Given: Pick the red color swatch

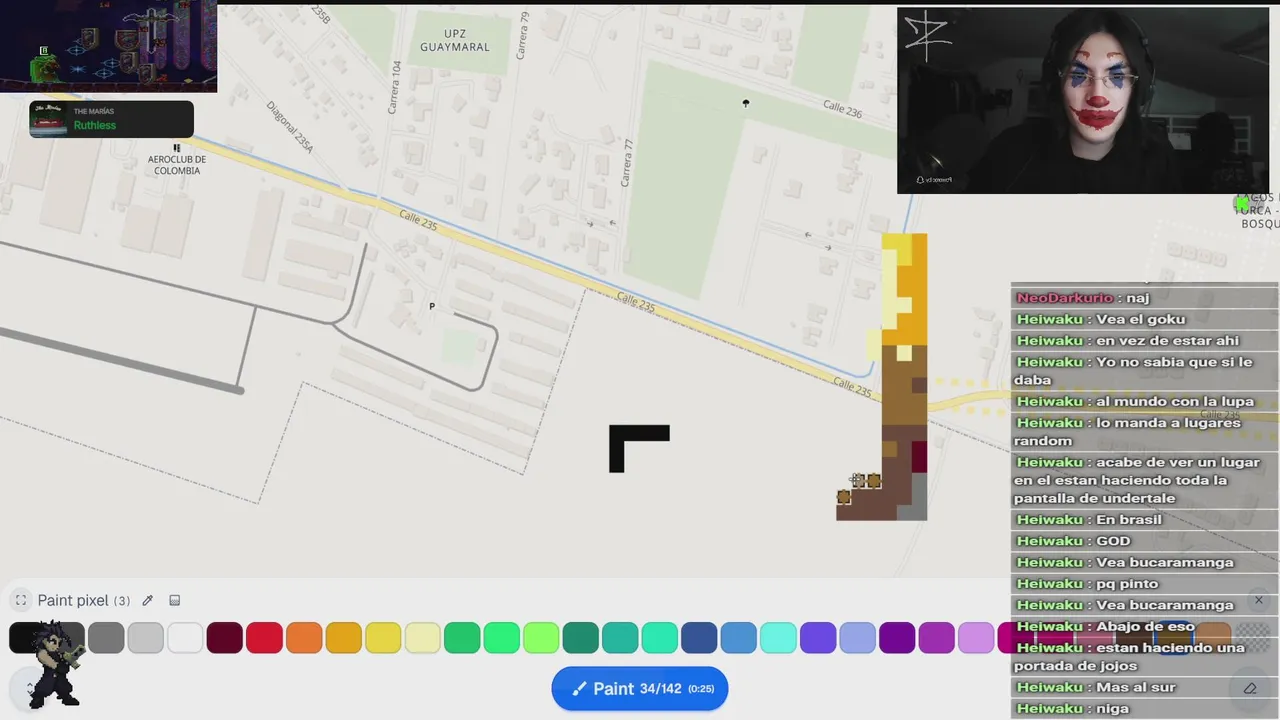Looking at the screenshot, I should pyautogui.click(x=264, y=638).
